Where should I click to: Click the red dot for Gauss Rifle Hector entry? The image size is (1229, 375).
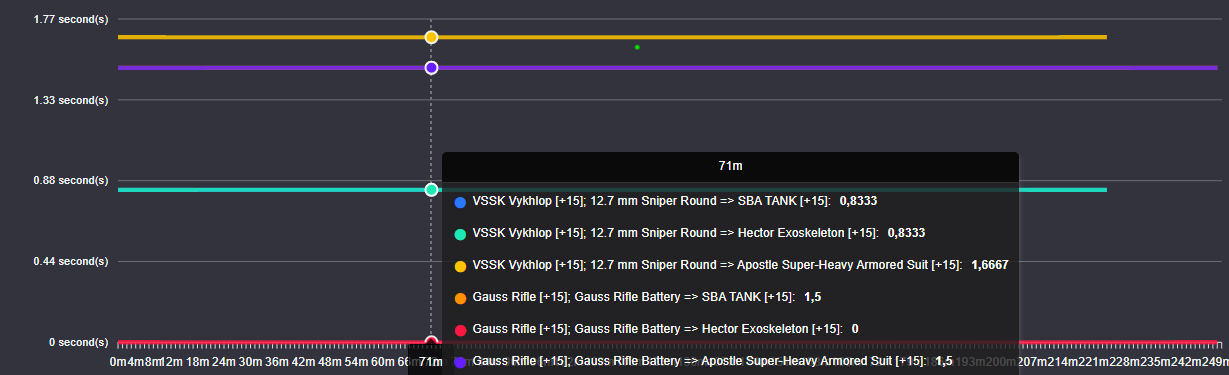coord(460,330)
